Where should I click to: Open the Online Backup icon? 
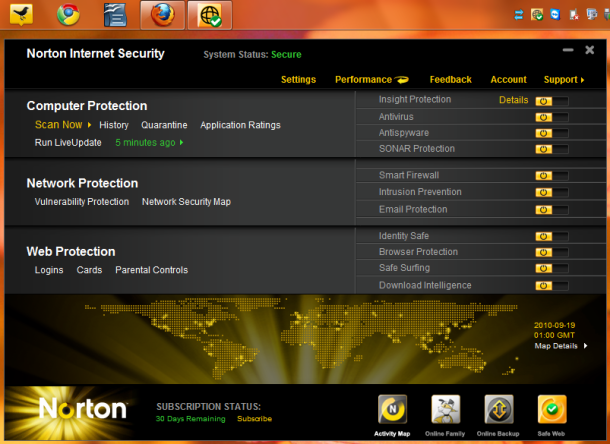point(499,409)
